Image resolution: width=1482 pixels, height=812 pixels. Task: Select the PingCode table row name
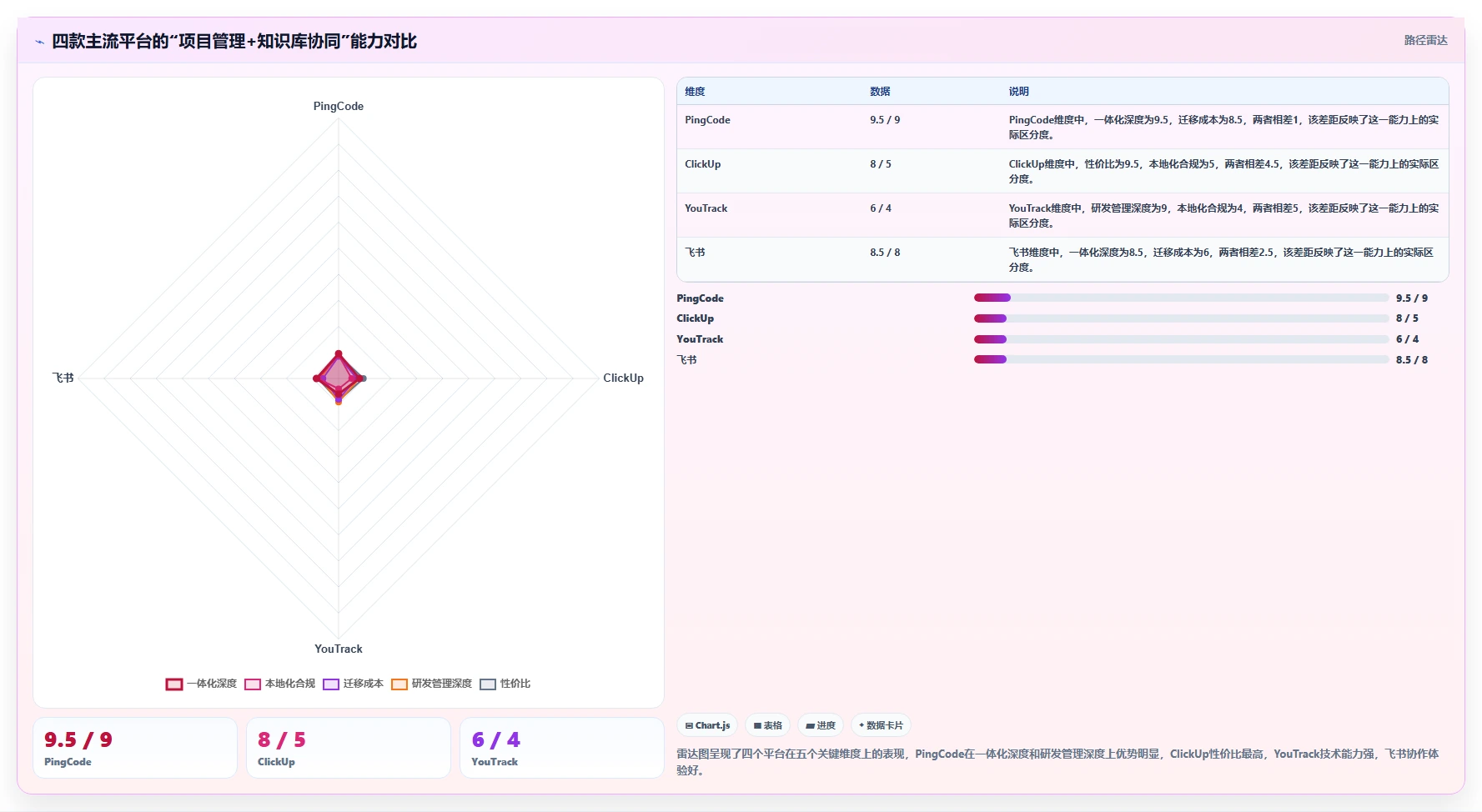707,120
